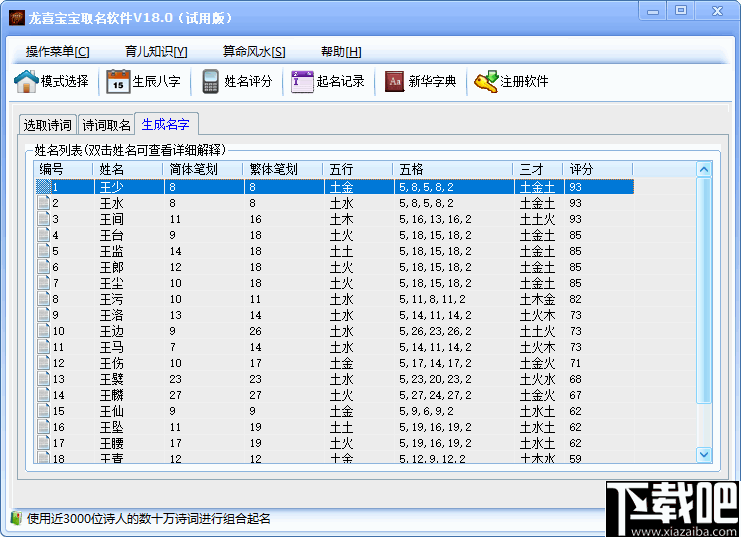Viewport: 741px width, 537px height.
Task: Click the name list vertical scrollbar thumb
Action: pos(704,291)
